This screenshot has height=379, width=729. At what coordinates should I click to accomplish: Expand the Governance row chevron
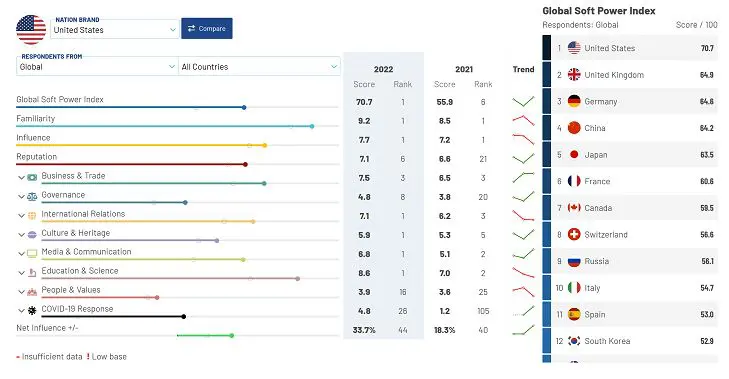[21, 196]
